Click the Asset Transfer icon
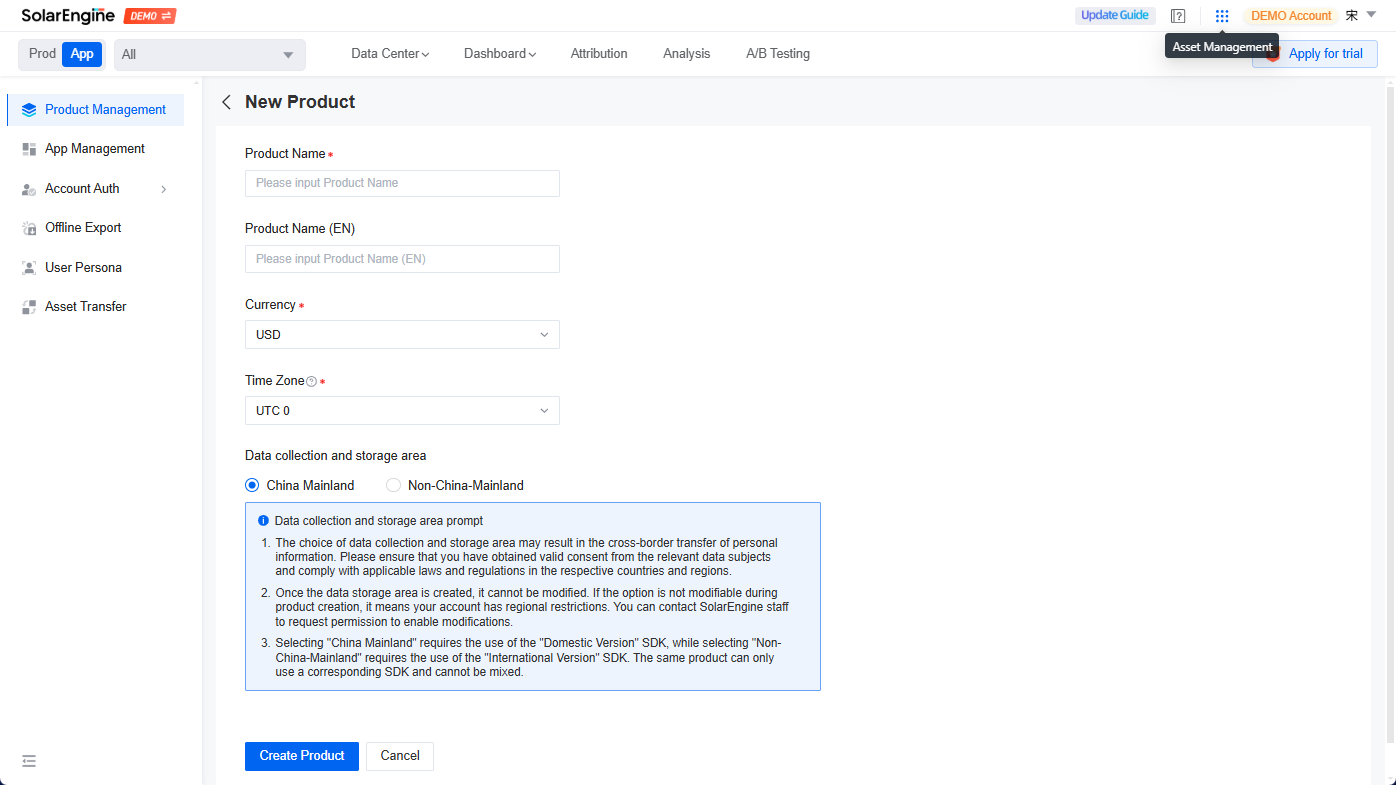This screenshot has width=1396, height=785. 29,306
